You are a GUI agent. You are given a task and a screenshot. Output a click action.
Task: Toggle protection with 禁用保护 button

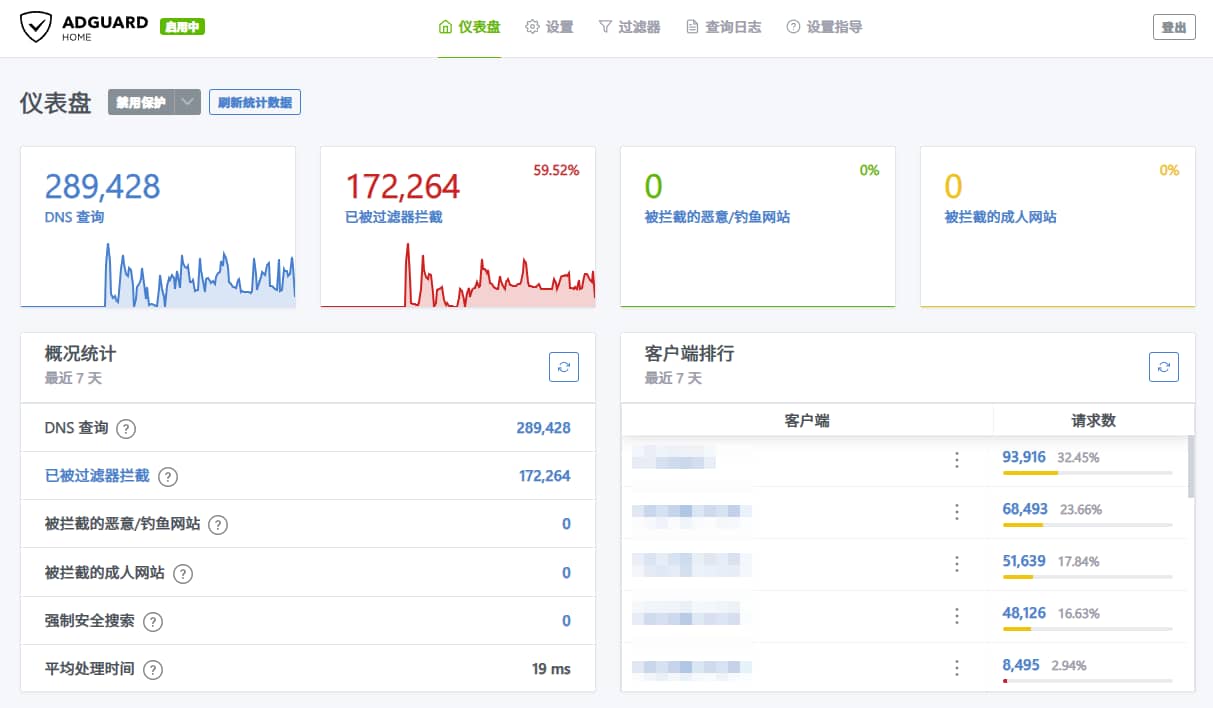point(141,102)
